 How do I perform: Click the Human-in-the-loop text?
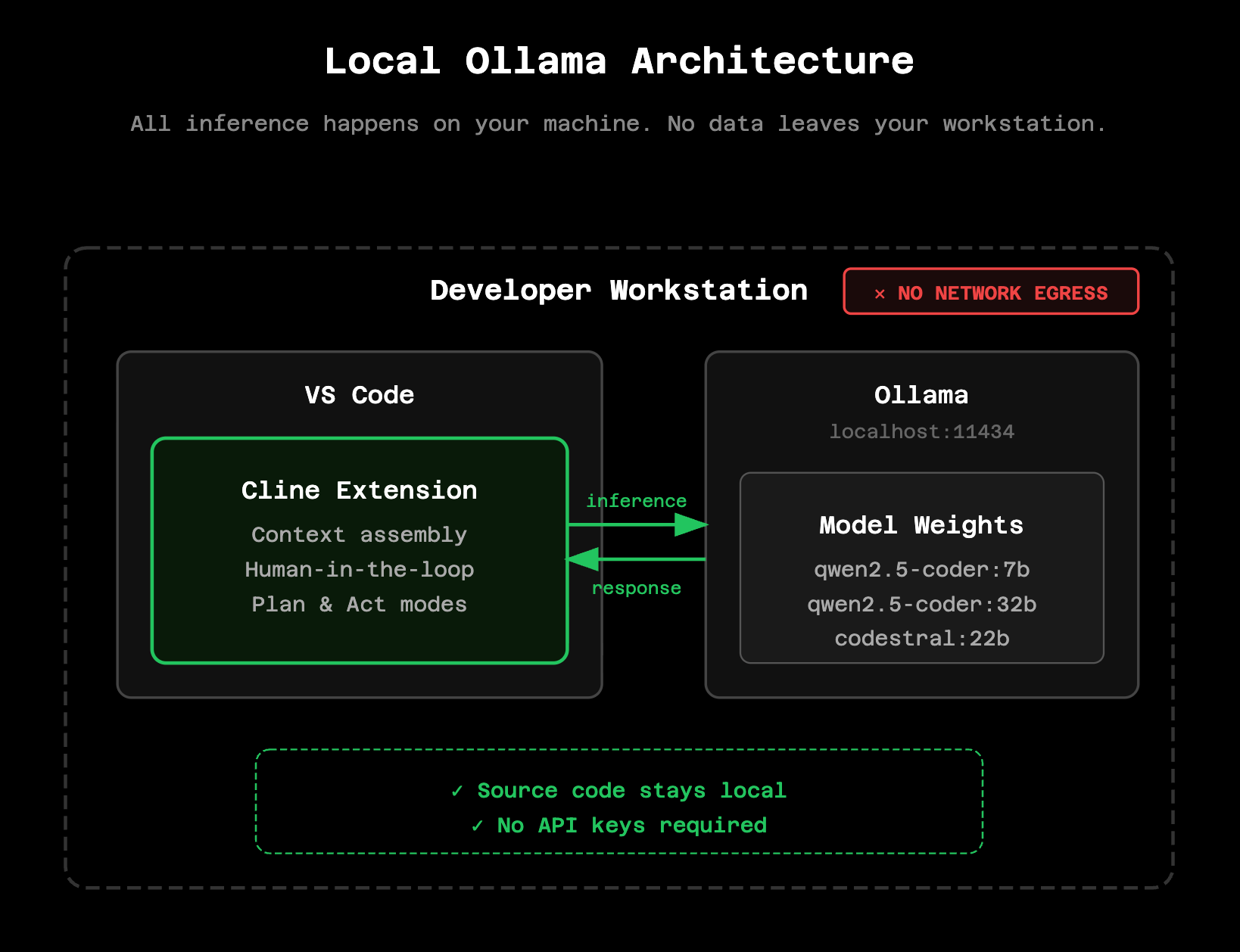tap(359, 570)
